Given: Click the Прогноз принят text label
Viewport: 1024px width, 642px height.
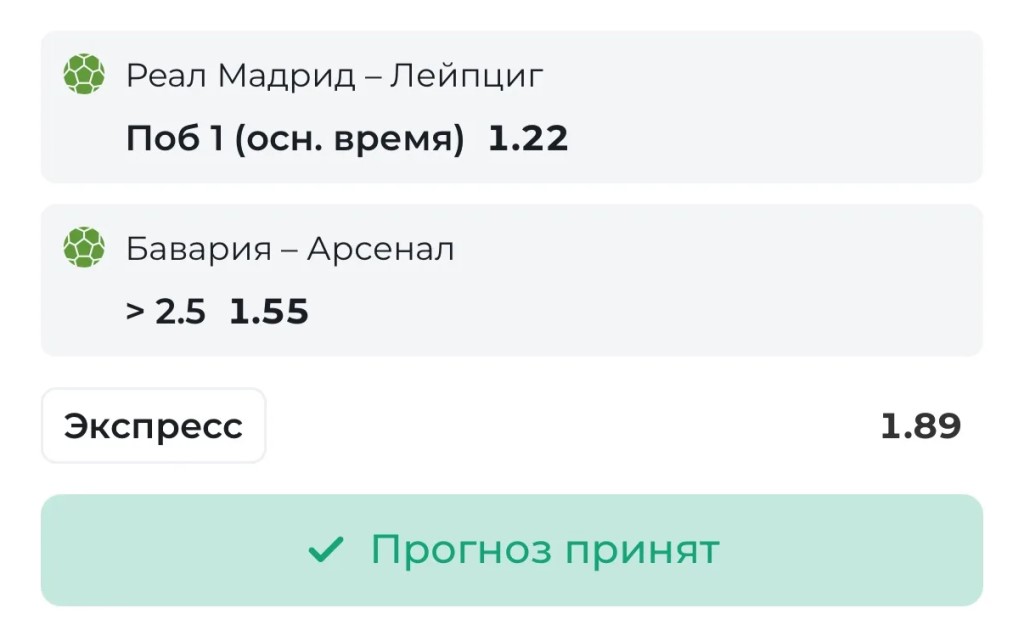Looking at the screenshot, I should (545, 550).
